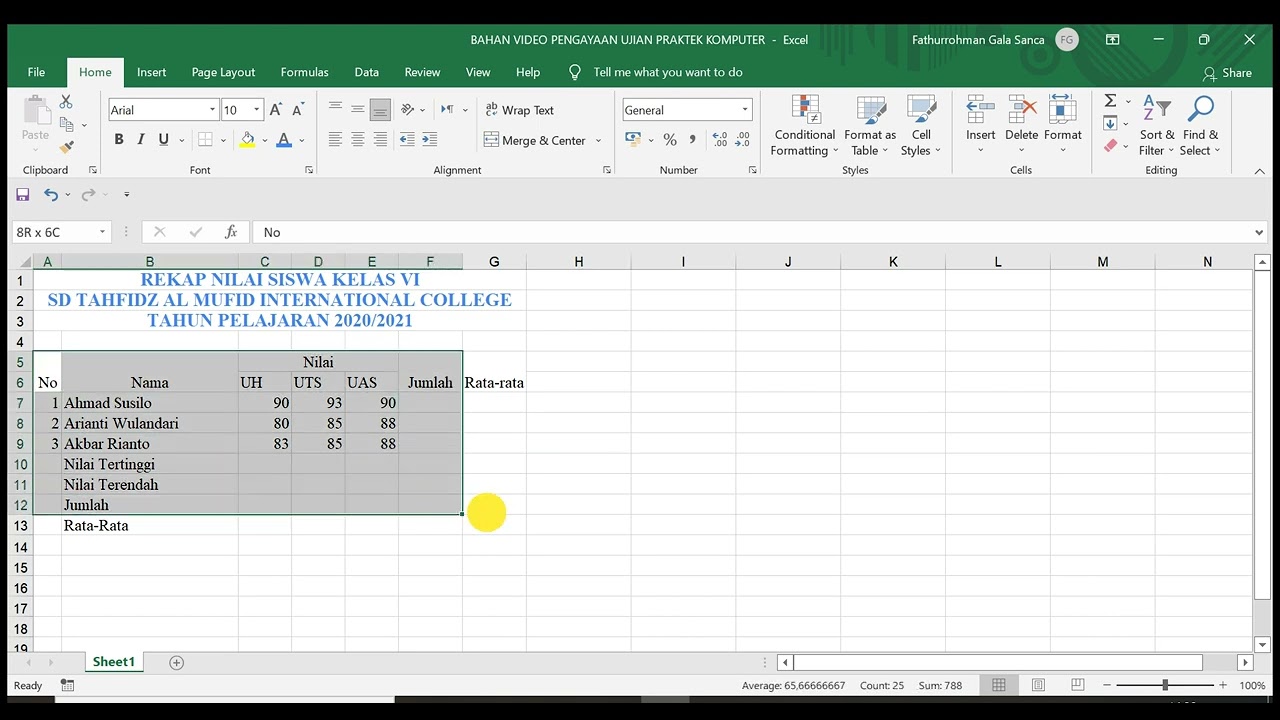
Task: Toggle Align Left
Action: [335, 140]
